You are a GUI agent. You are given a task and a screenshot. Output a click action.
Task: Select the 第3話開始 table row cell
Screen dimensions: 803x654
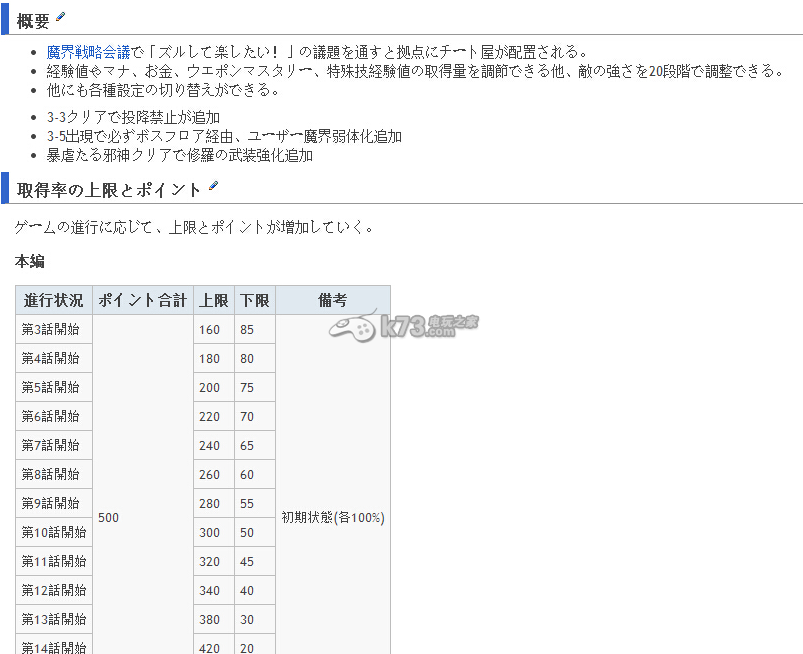pyautogui.click(x=51, y=329)
